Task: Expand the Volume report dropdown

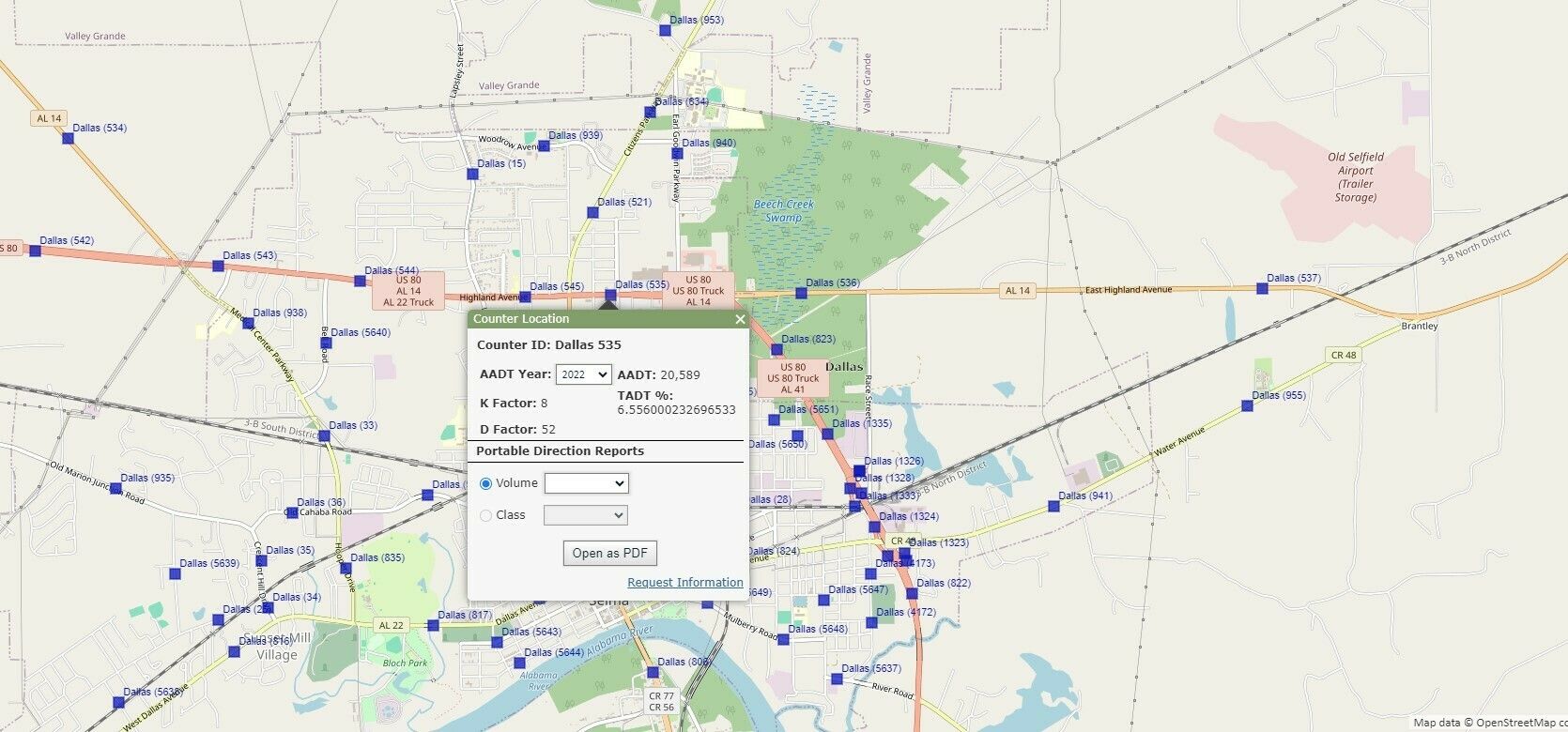Action: (x=586, y=483)
